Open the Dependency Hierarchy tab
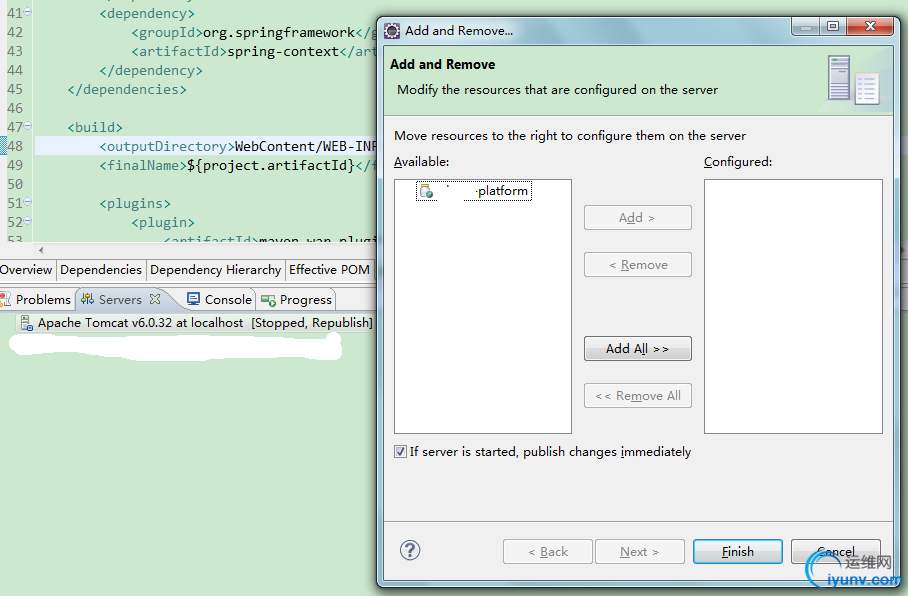This screenshot has height=596, width=908. (x=215, y=270)
